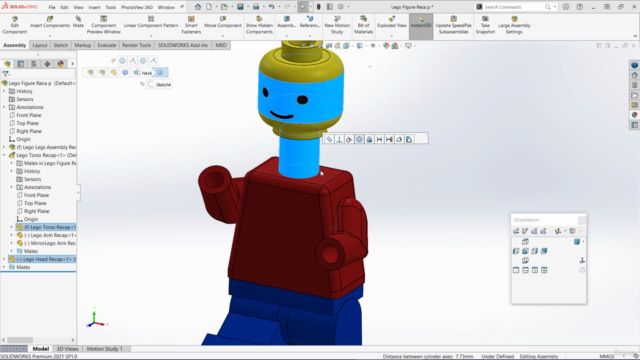Click the Exploded View tool
This screenshot has height=360, width=640.
(x=391, y=22)
